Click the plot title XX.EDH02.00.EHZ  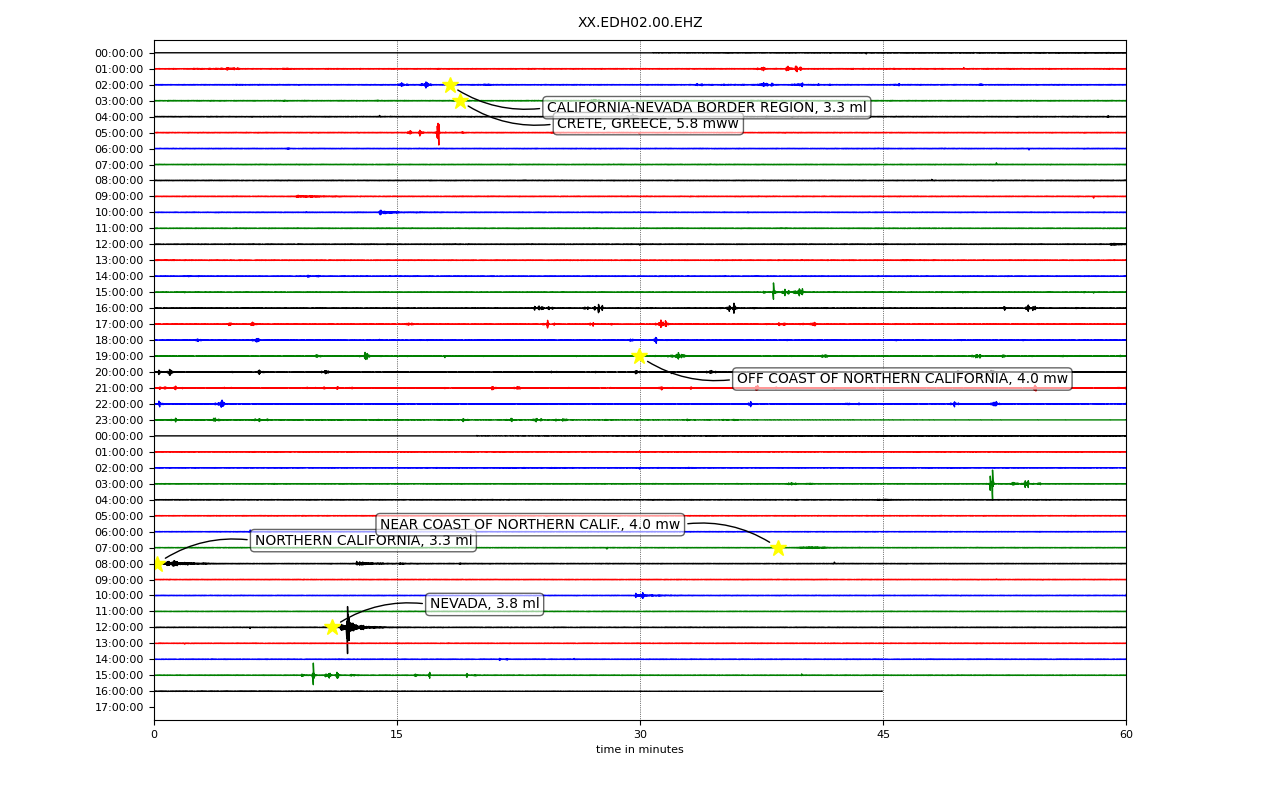(x=640, y=23)
